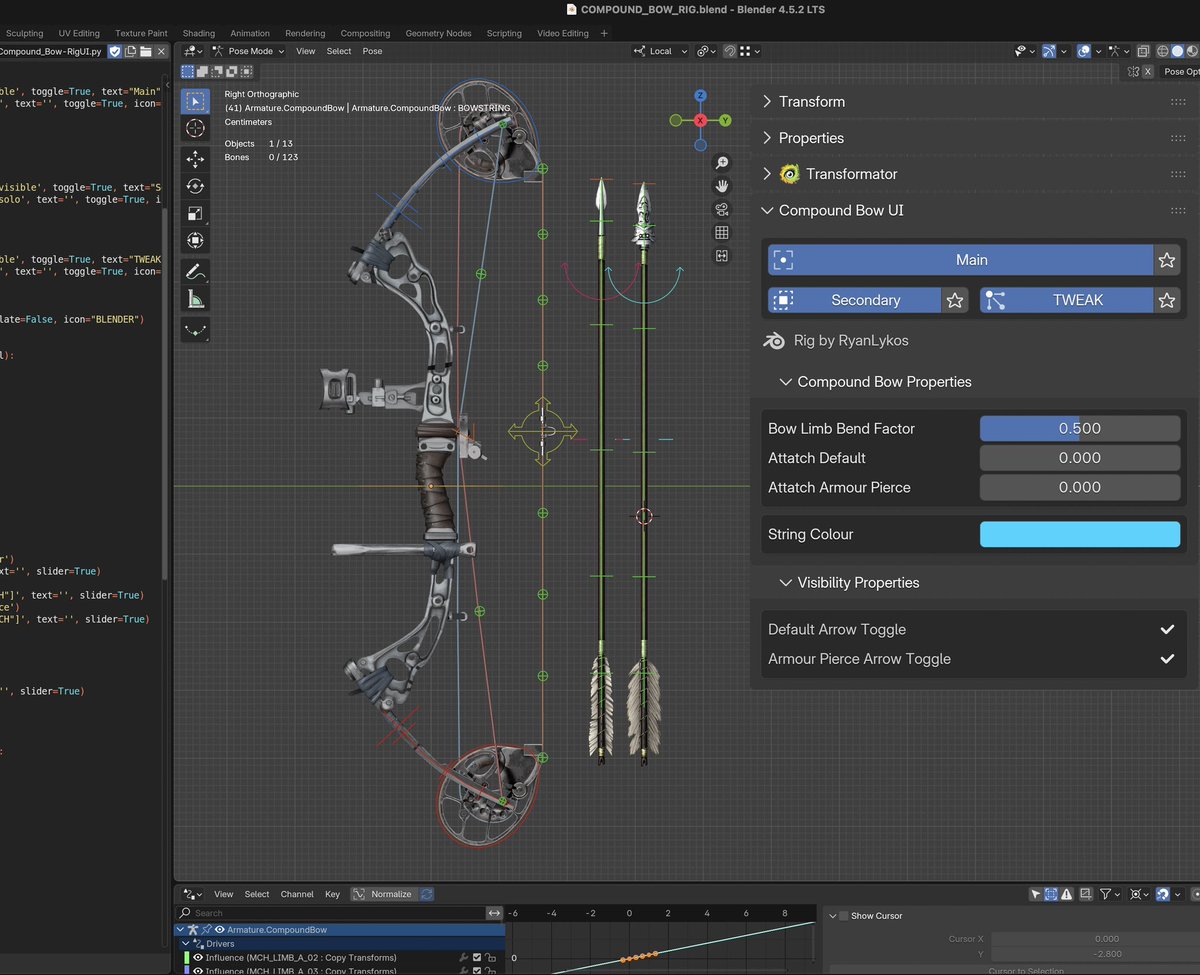Switch to the Geometry Nodes workspace tab
The height and width of the screenshot is (975, 1200).
click(x=438, y=33)
